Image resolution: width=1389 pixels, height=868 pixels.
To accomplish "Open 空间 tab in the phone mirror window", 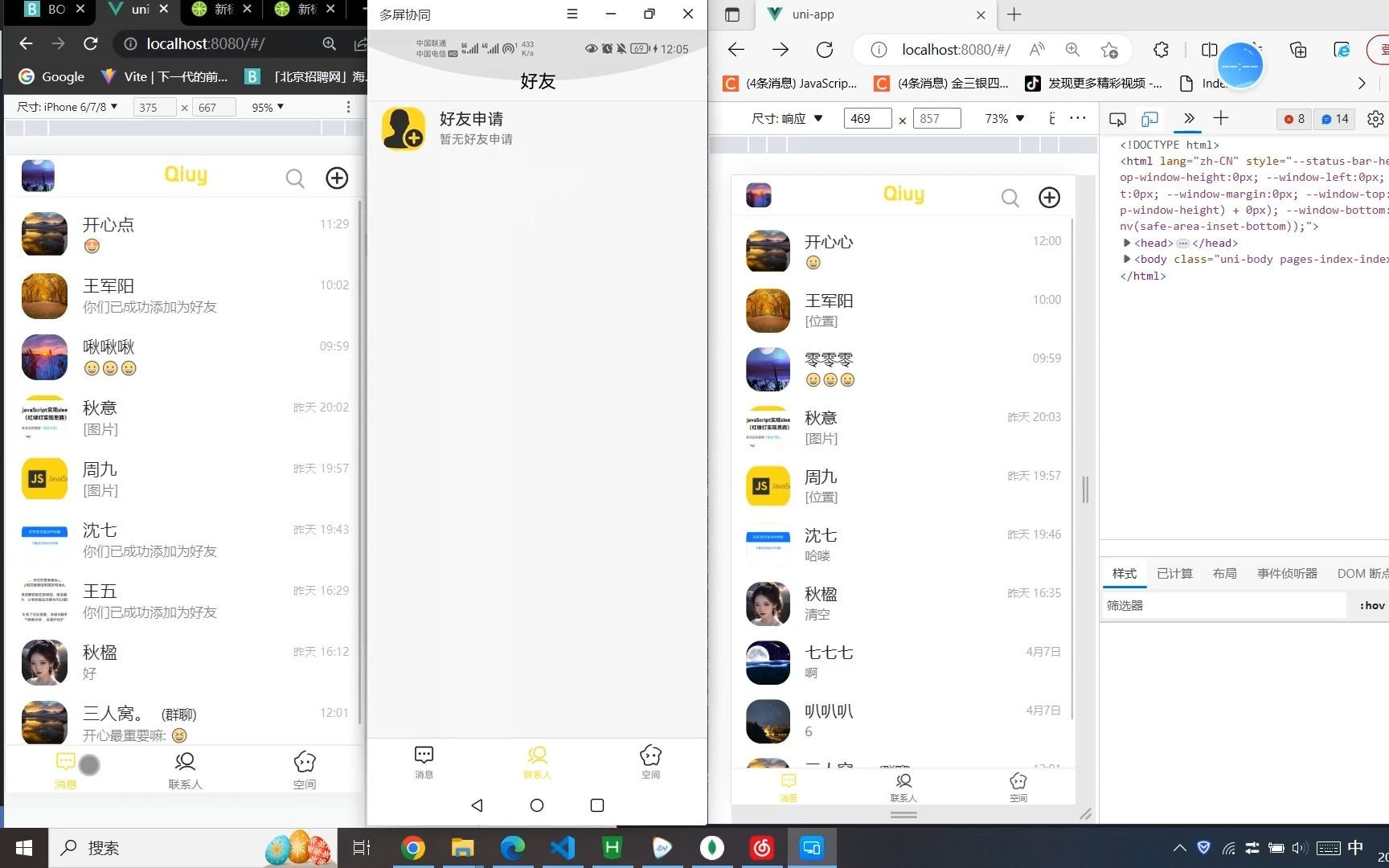I will click(x=650, y=762).
